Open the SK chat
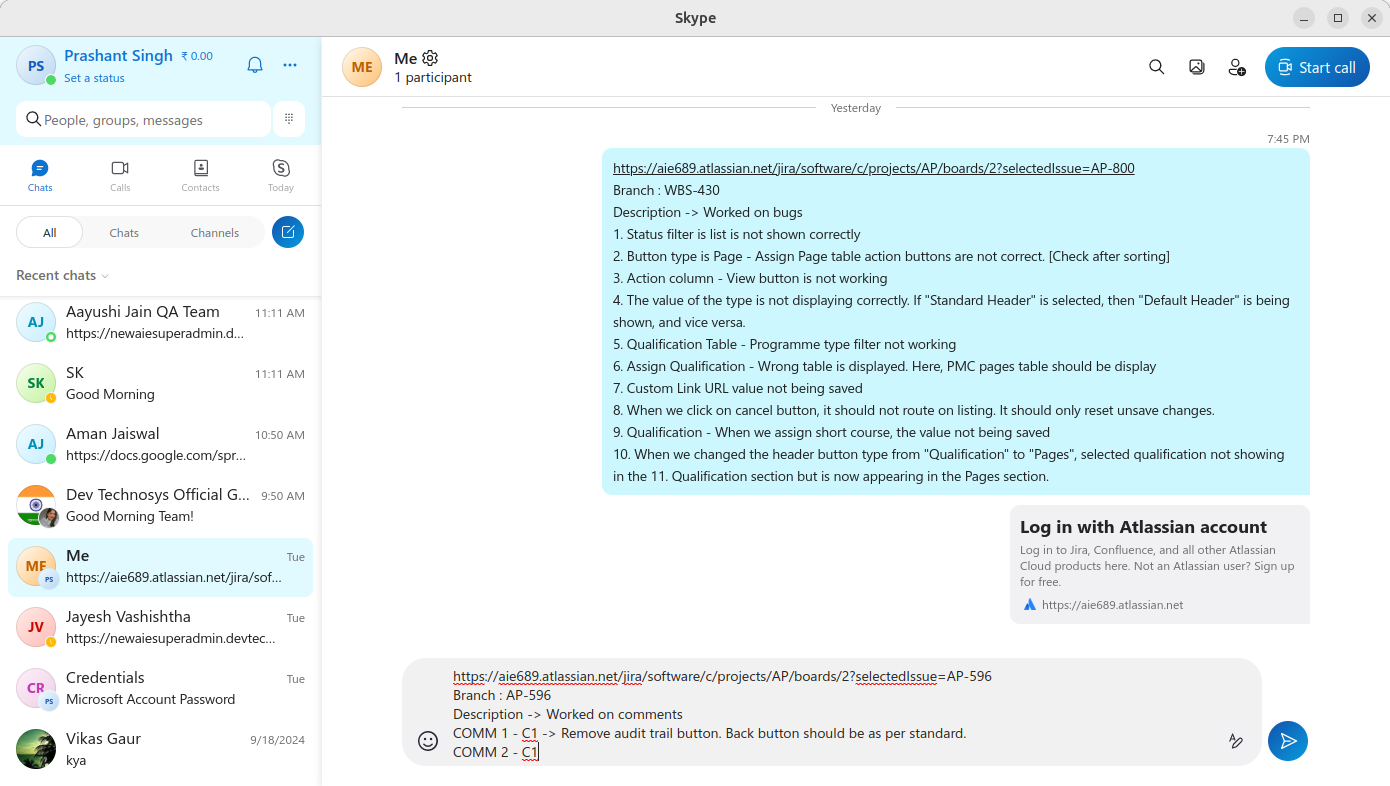This screenshot has height=786, width=1390. (x=160, y=383)
